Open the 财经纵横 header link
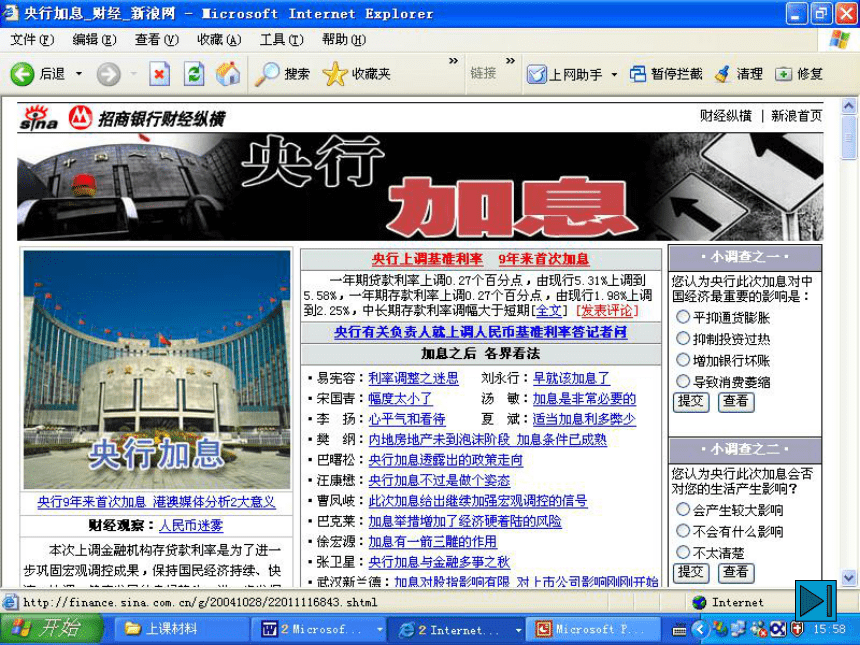860x645 pixels. click(726, 116)
